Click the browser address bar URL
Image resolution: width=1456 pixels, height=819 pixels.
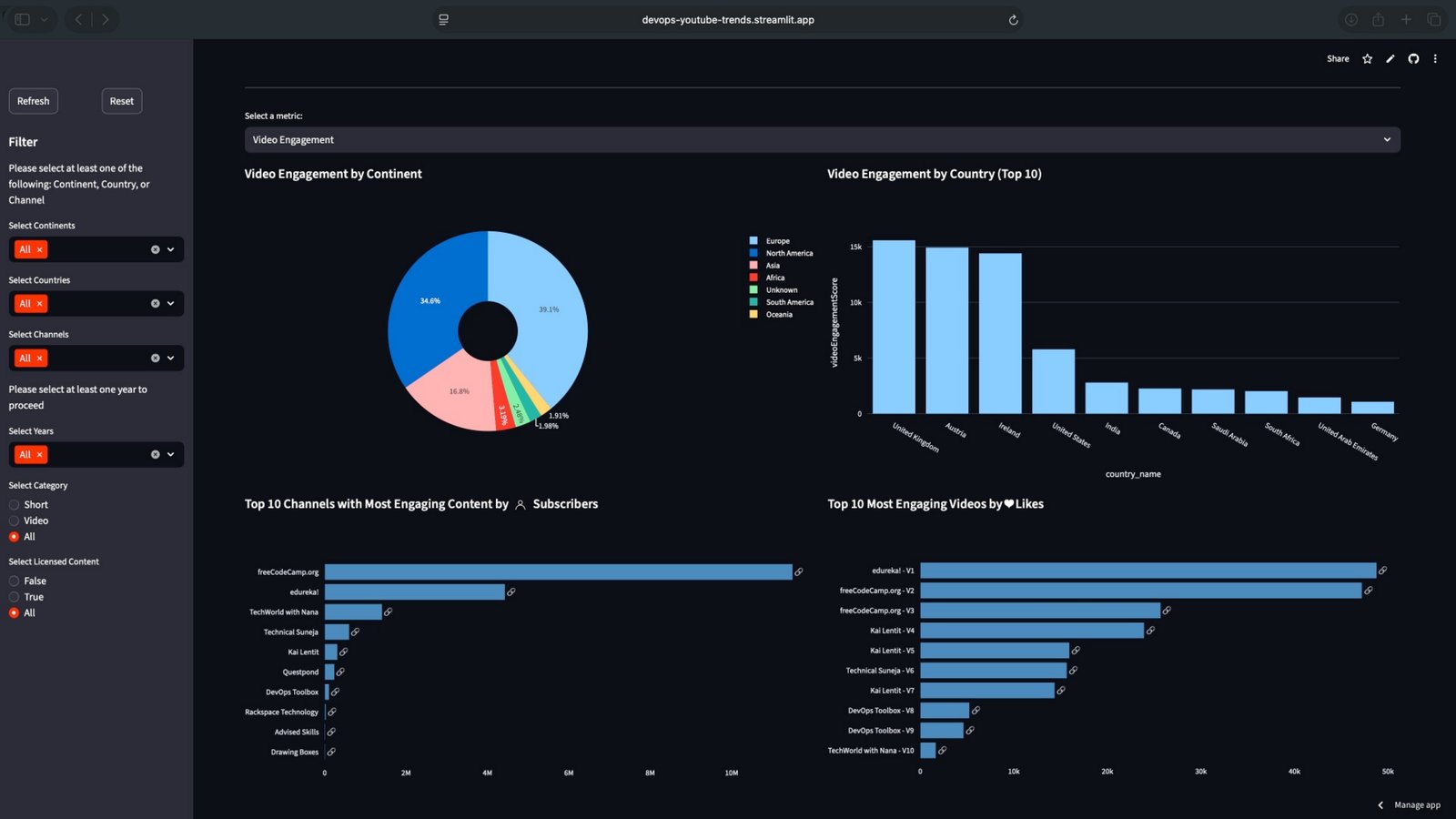pos(728,20)
